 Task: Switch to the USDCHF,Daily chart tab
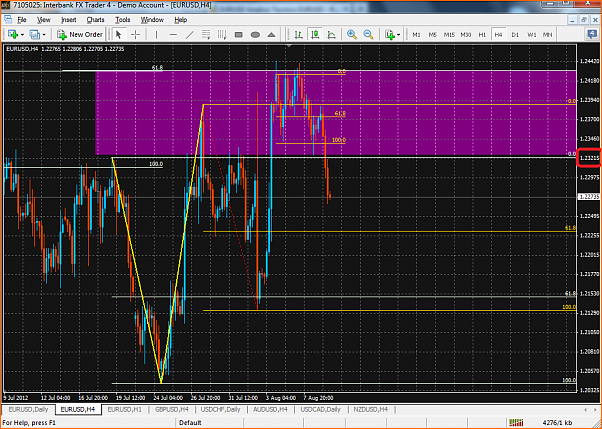pos(221,410)
